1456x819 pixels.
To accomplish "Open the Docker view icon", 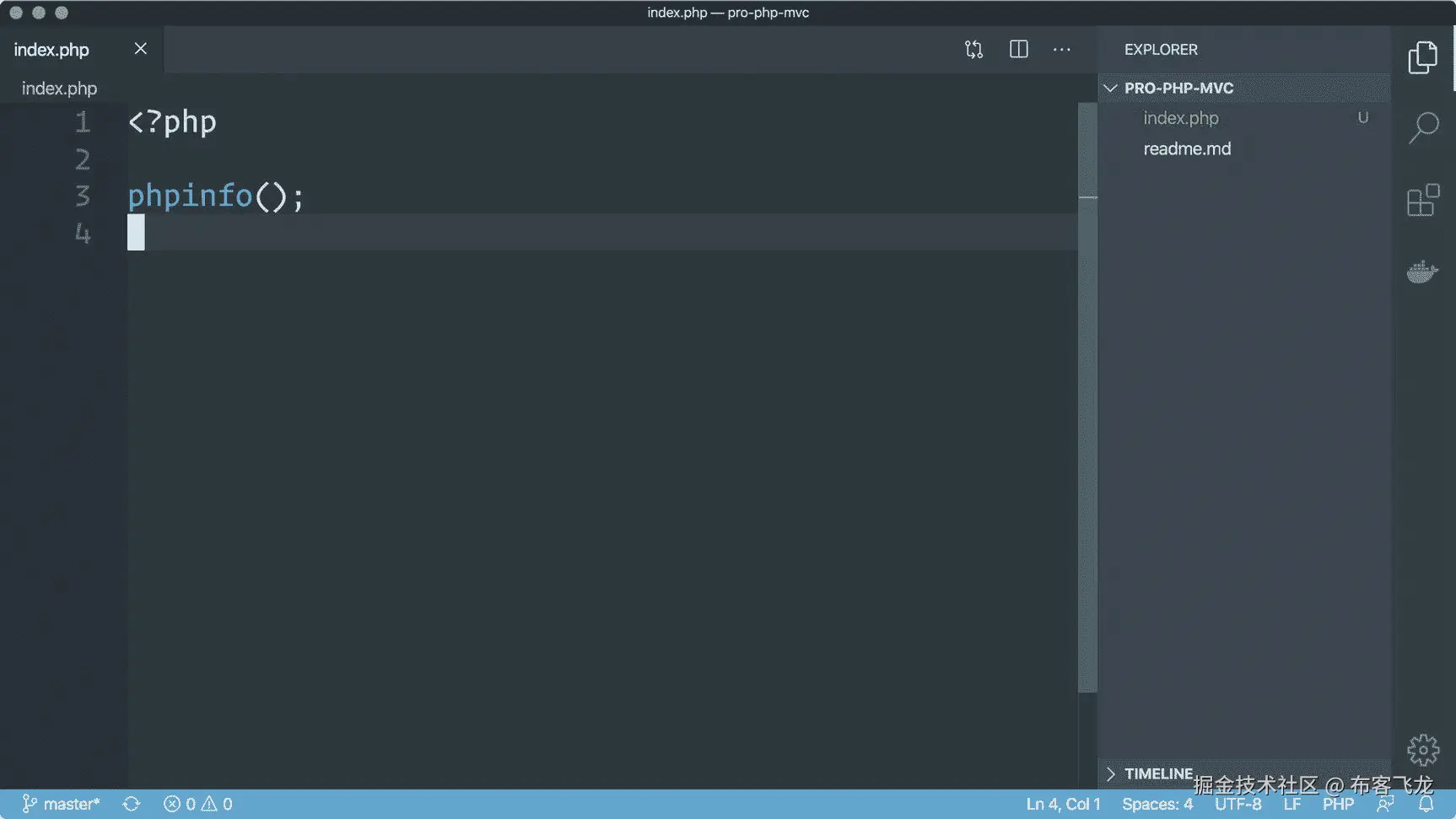I will point(1422,272).
